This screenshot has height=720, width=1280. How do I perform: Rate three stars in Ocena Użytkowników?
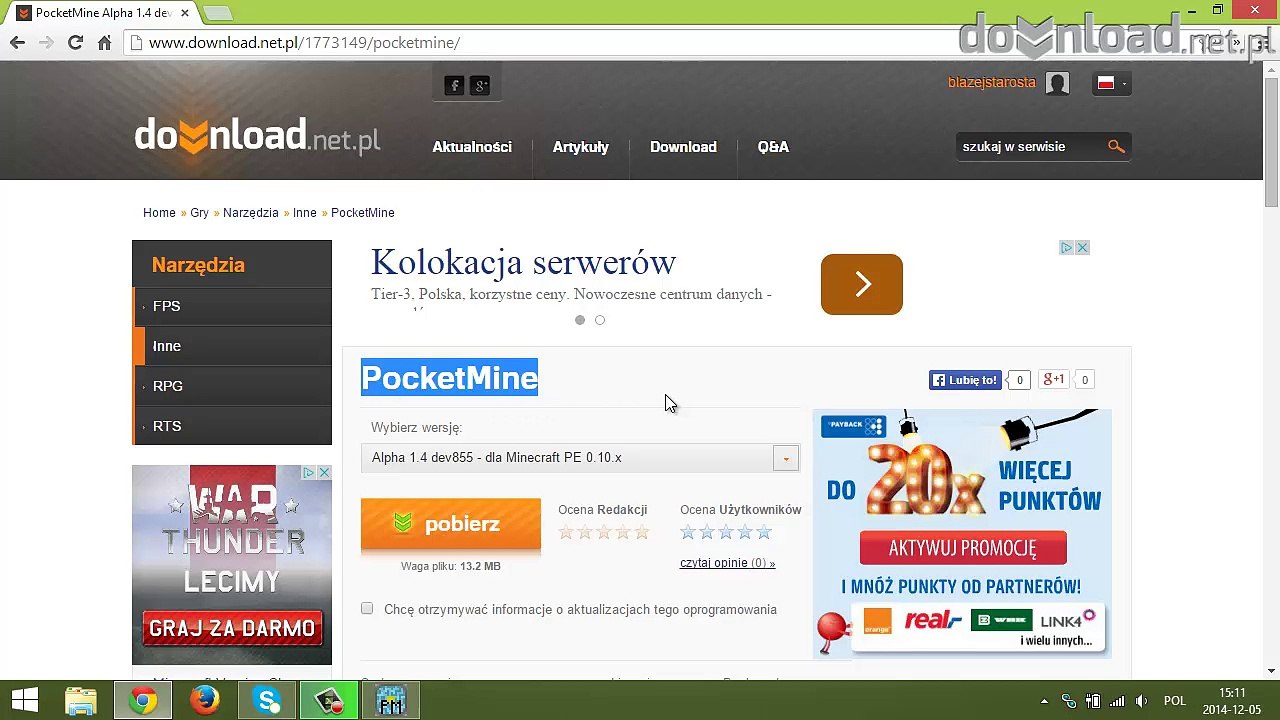click(726, 532)
